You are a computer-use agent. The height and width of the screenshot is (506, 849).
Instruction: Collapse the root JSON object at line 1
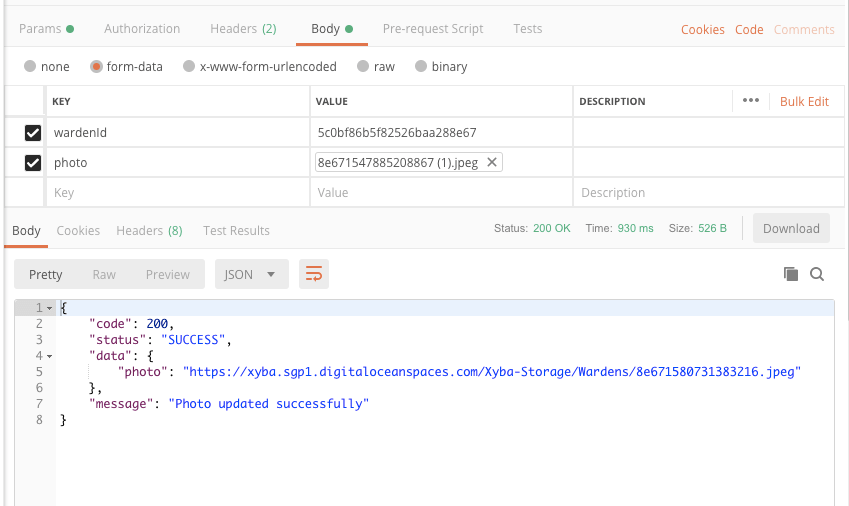(50, 308)
